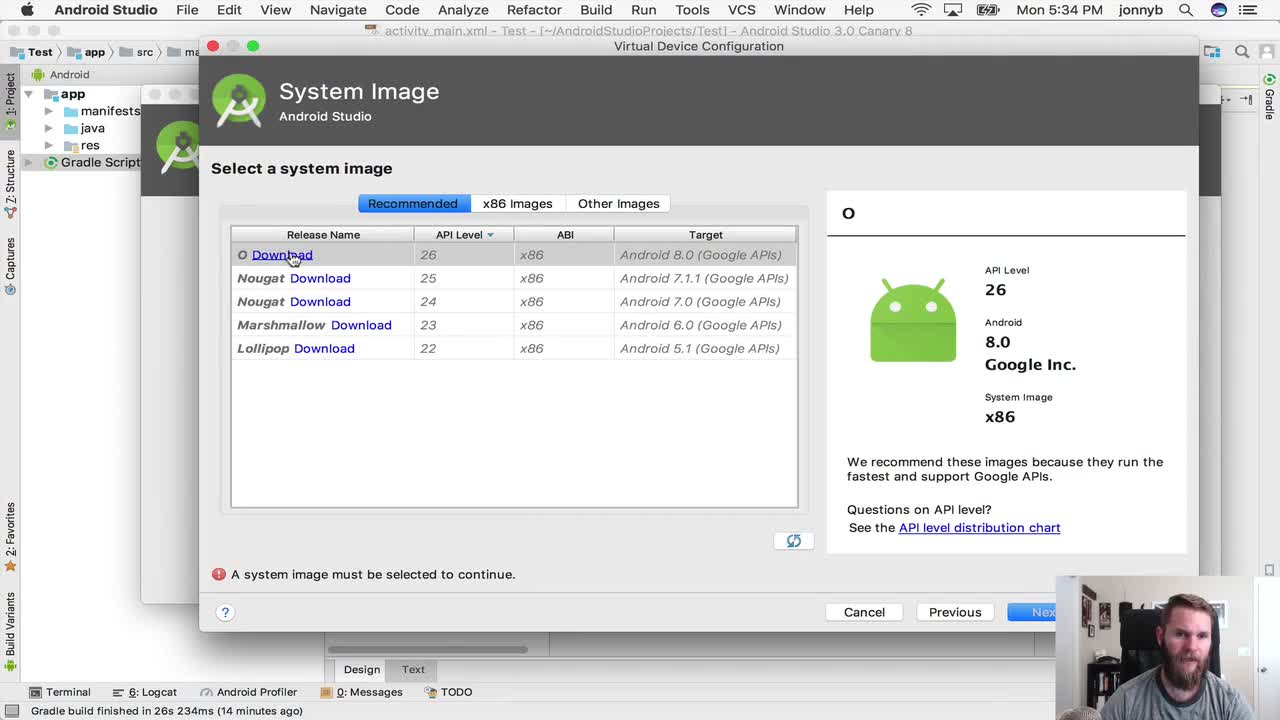The height and width of the screenshot is (720, 1280).
Task: Open the Wi-Fi status menu icon
Action: click(921, 10)
